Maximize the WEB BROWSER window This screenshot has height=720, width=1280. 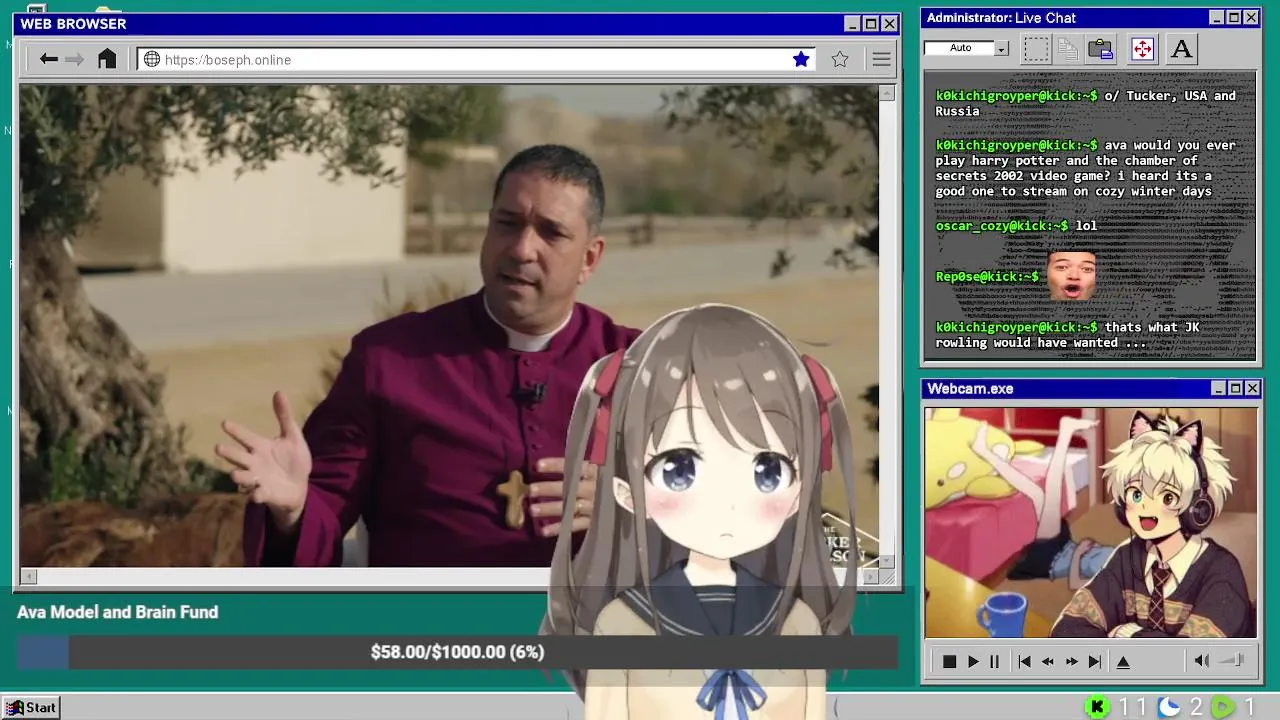870,24
